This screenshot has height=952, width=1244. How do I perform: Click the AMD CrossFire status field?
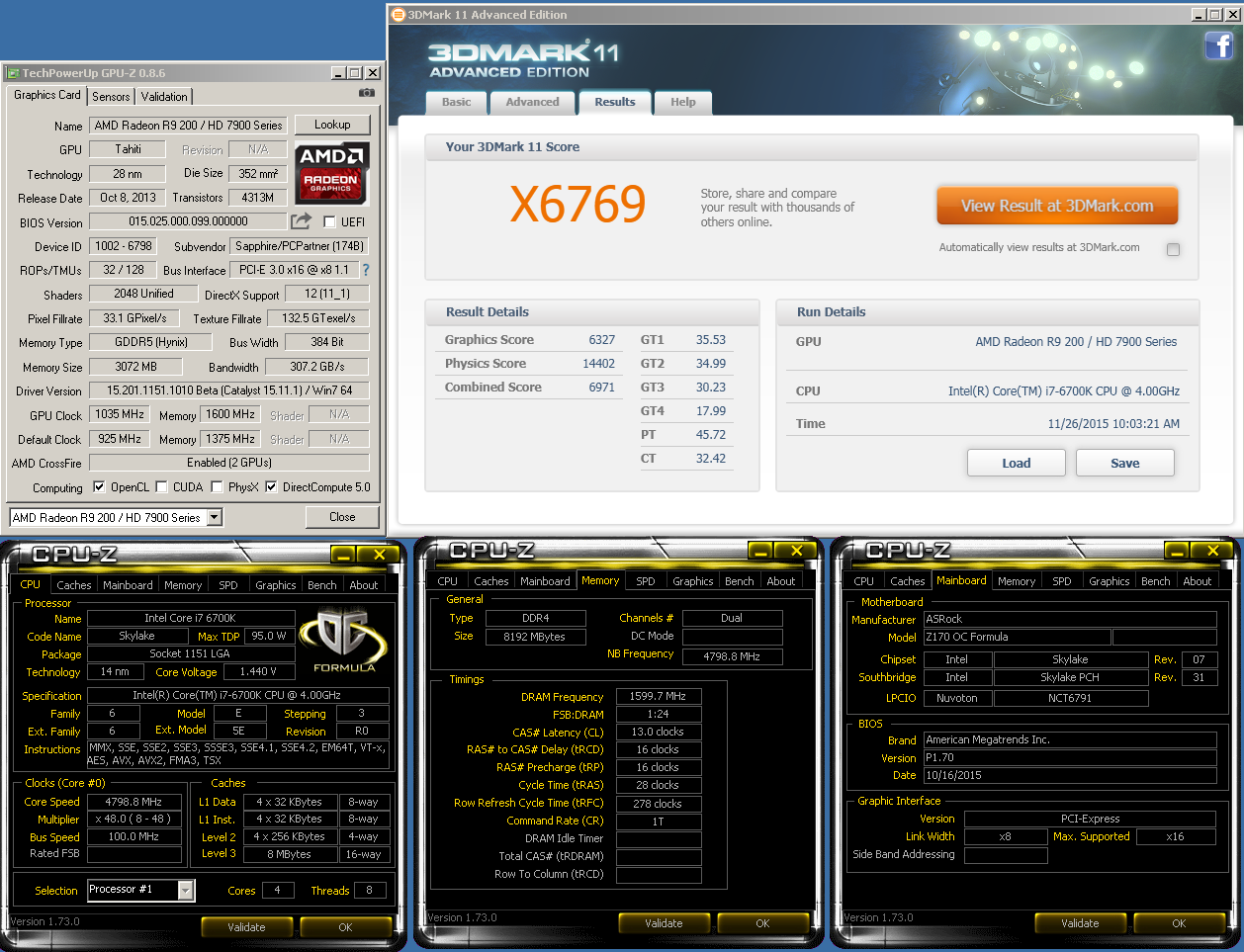[229, 463]
